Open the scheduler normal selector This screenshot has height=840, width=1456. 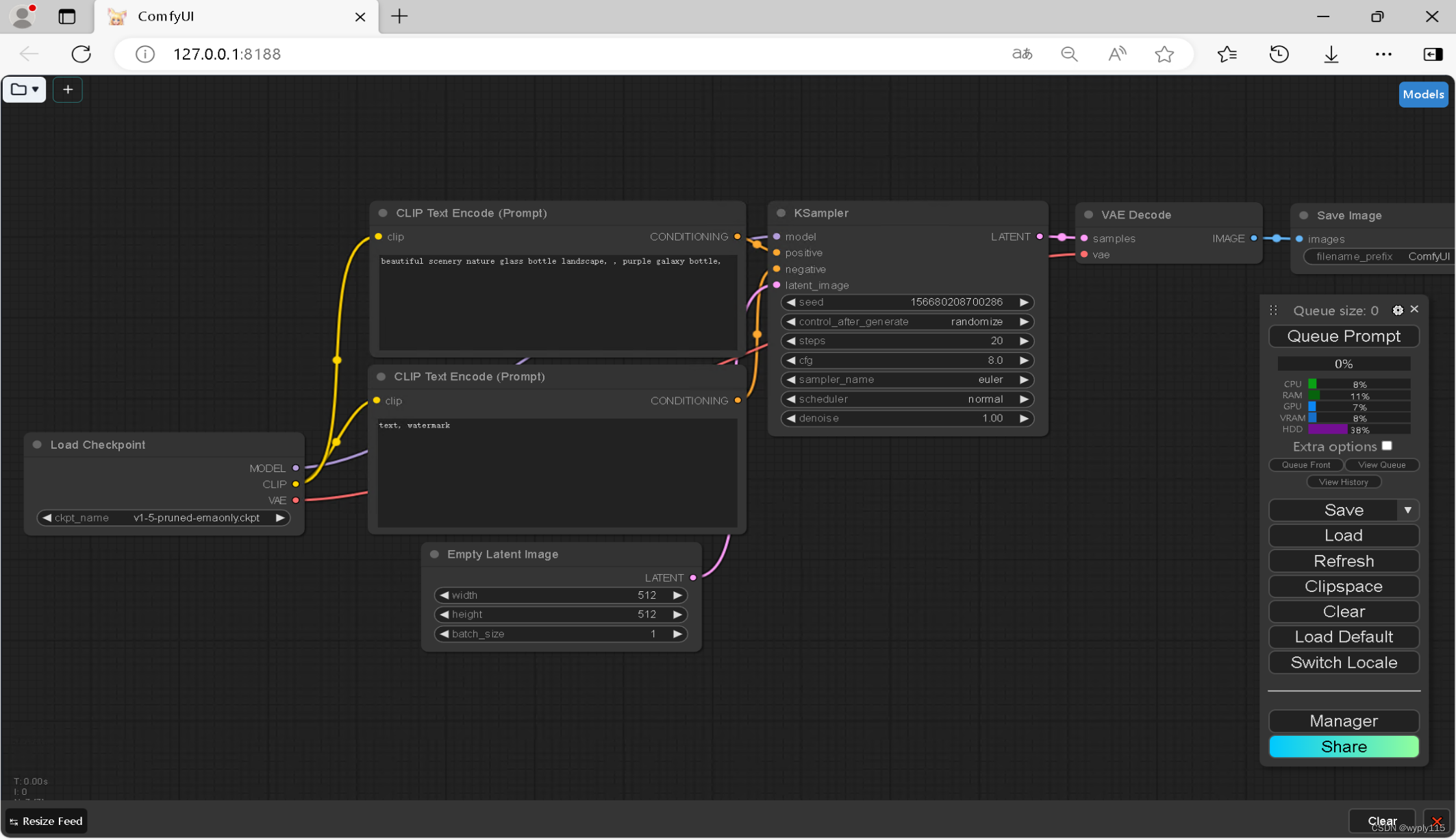click(907, 399)
